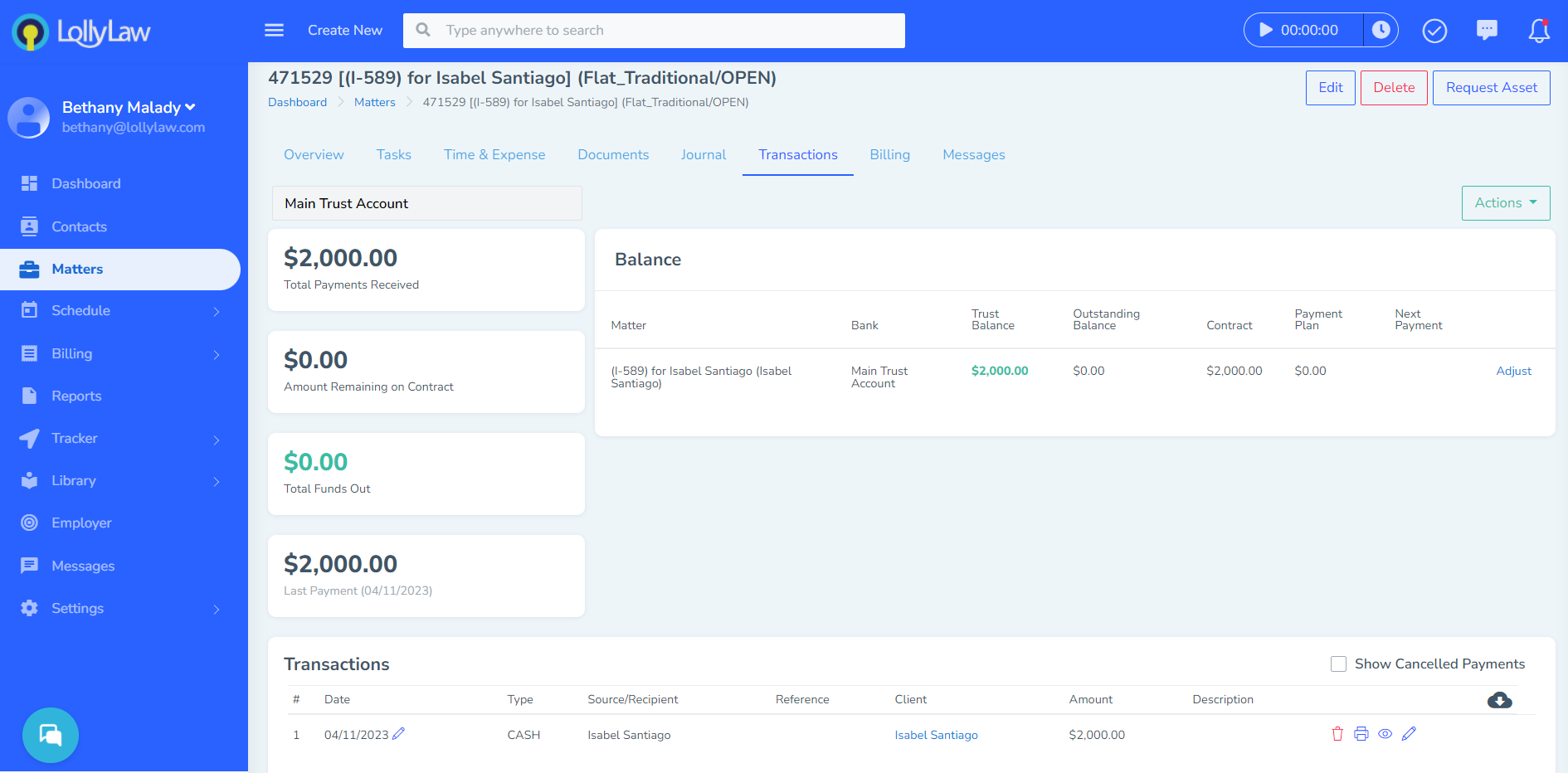Print the transaction using the printer icon
The width and height of the screenshot is (1568, 773).
point(1361,734)
